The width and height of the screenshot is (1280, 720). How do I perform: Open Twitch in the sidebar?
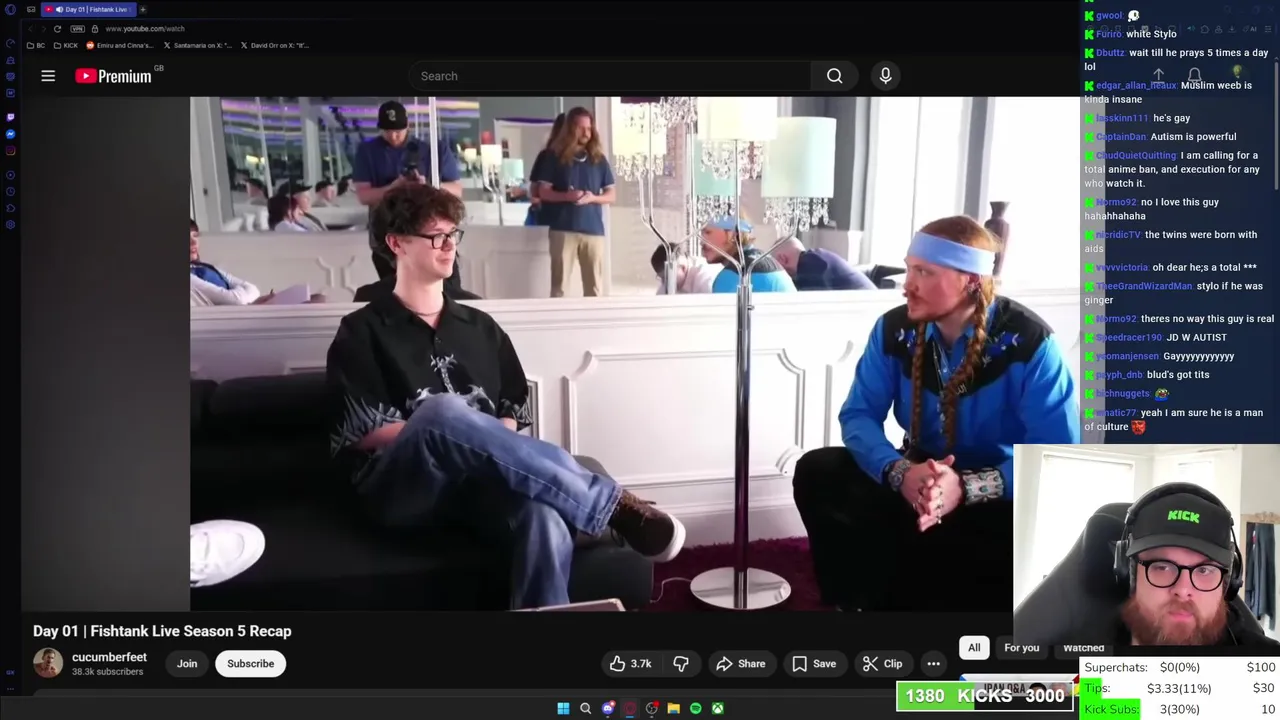point(10,117)
